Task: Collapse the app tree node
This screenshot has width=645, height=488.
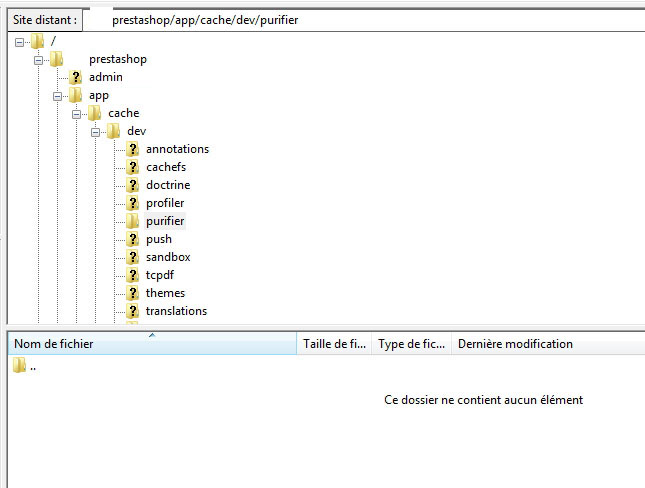Action: 57,96
